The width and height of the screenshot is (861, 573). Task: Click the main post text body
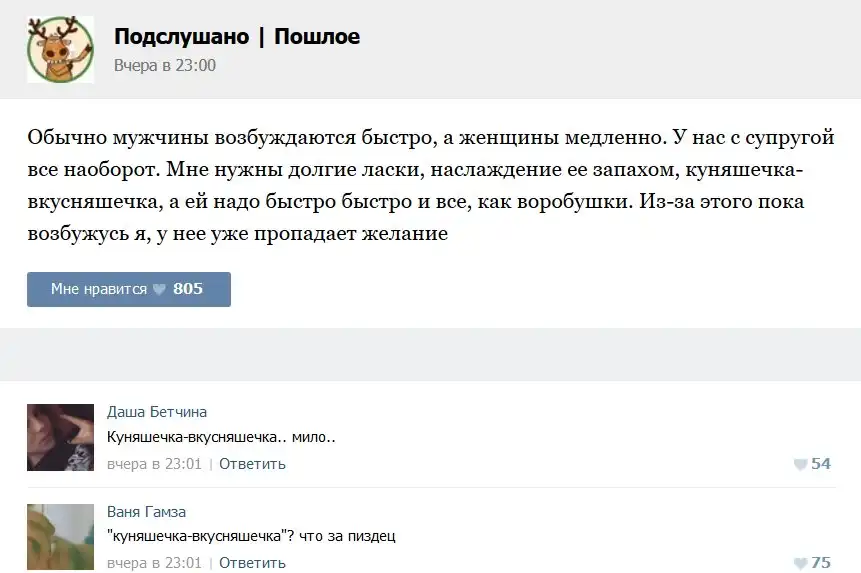[430, 186]
